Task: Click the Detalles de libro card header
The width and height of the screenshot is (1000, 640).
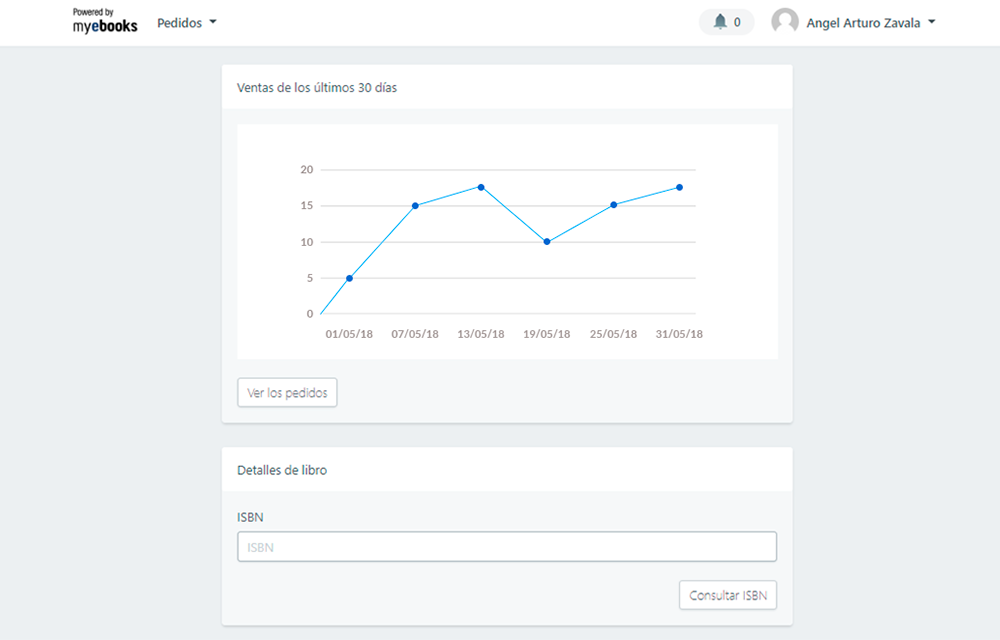Action: (282, 470)
